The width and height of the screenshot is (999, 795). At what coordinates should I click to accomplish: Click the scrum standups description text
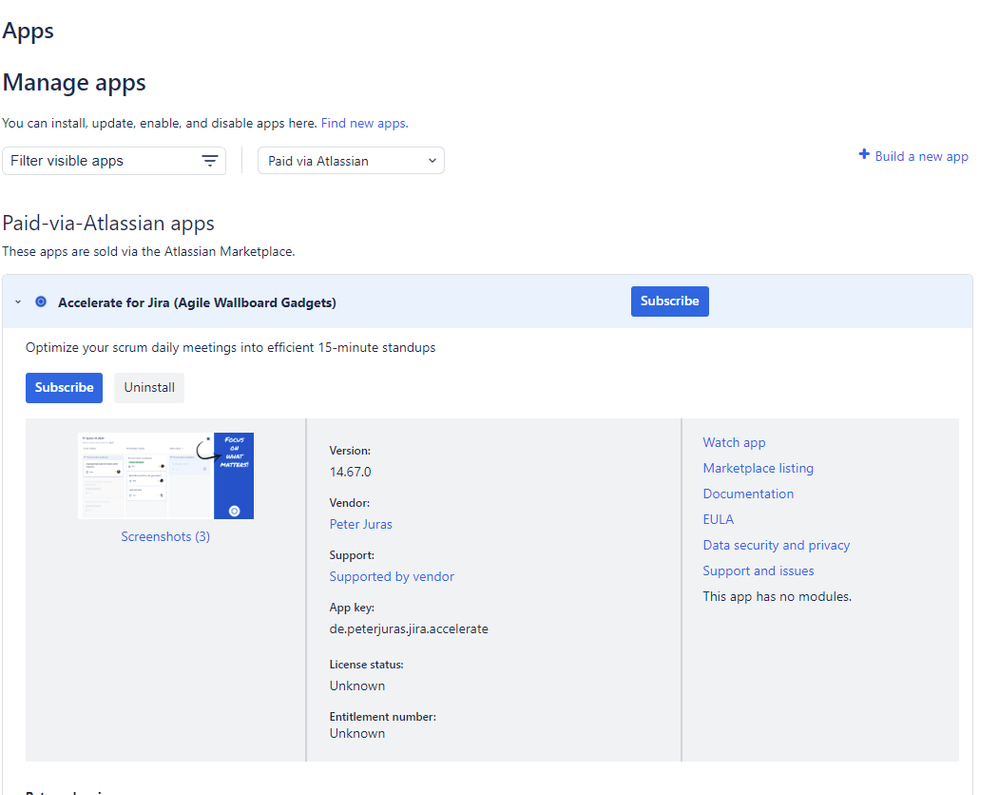pyautogui.click(x=231, y=348)
